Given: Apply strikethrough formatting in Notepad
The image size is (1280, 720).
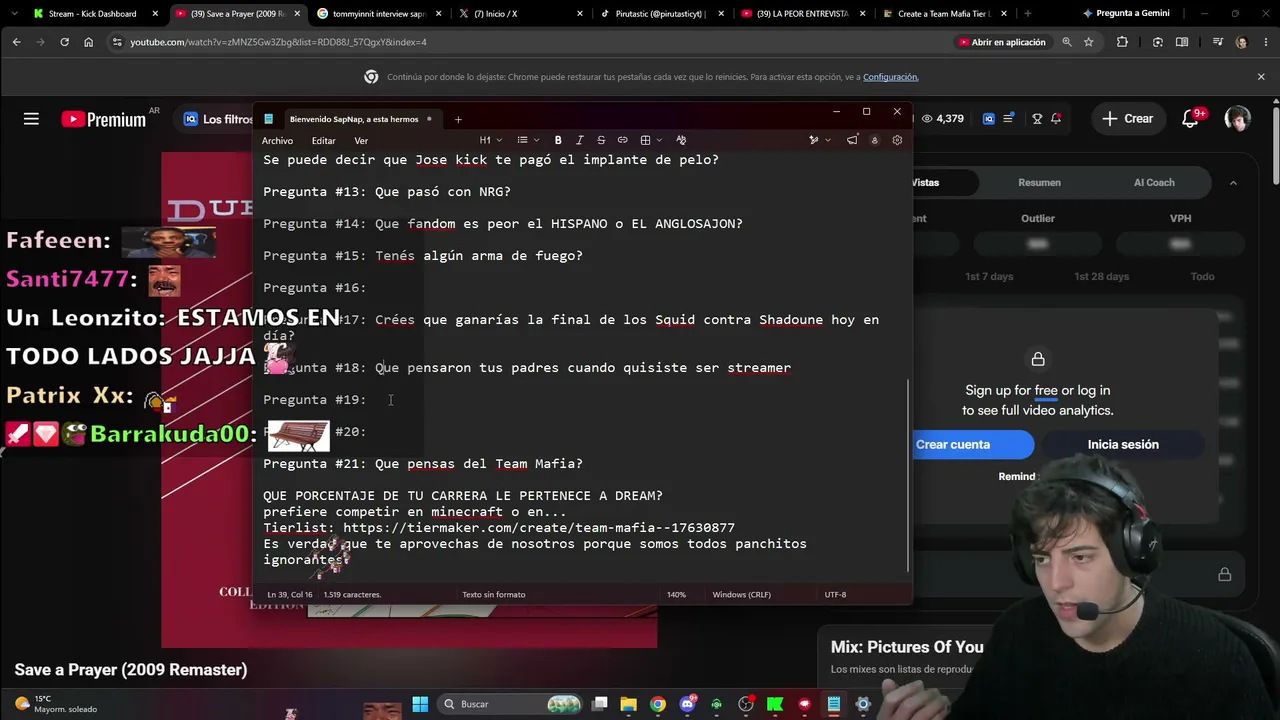Looking at the screenshot, I should point(601,140).
